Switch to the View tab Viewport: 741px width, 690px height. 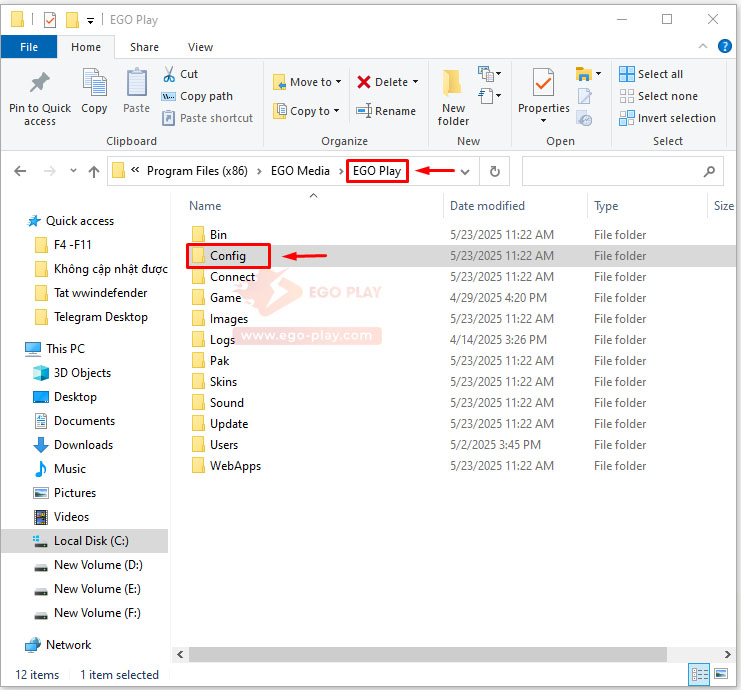pos(200,47)
